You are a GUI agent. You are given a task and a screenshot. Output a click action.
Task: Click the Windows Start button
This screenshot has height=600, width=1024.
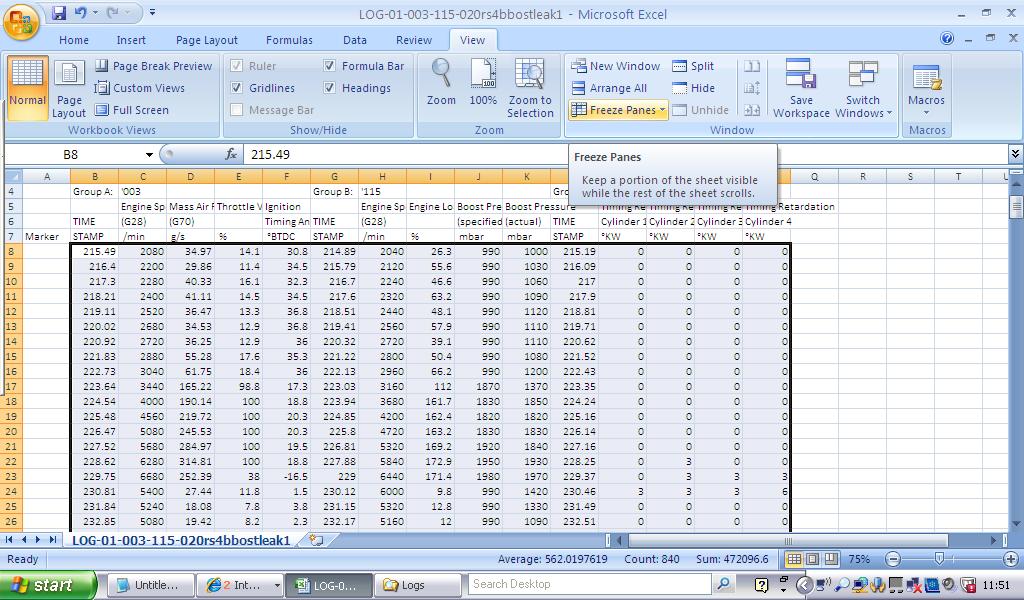click(x=48, y=585)
